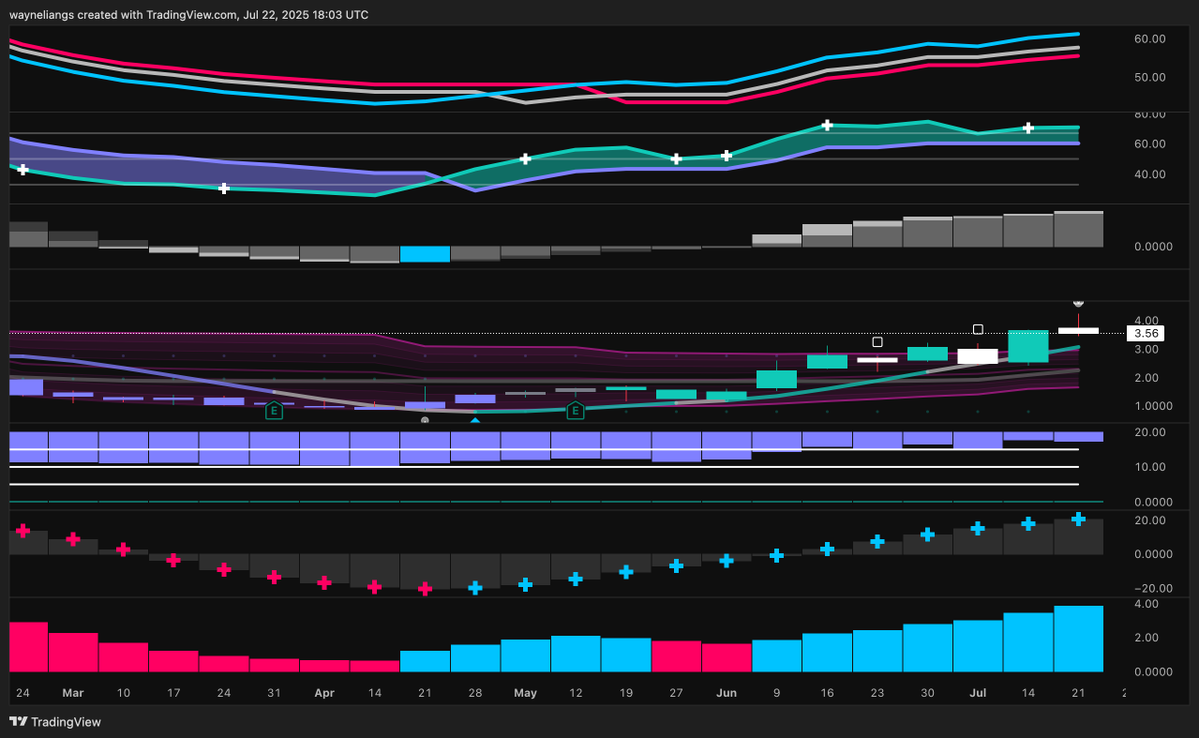Click the 16 date label on time axis
Screen dimensions: 1199x738
(827, 693)
